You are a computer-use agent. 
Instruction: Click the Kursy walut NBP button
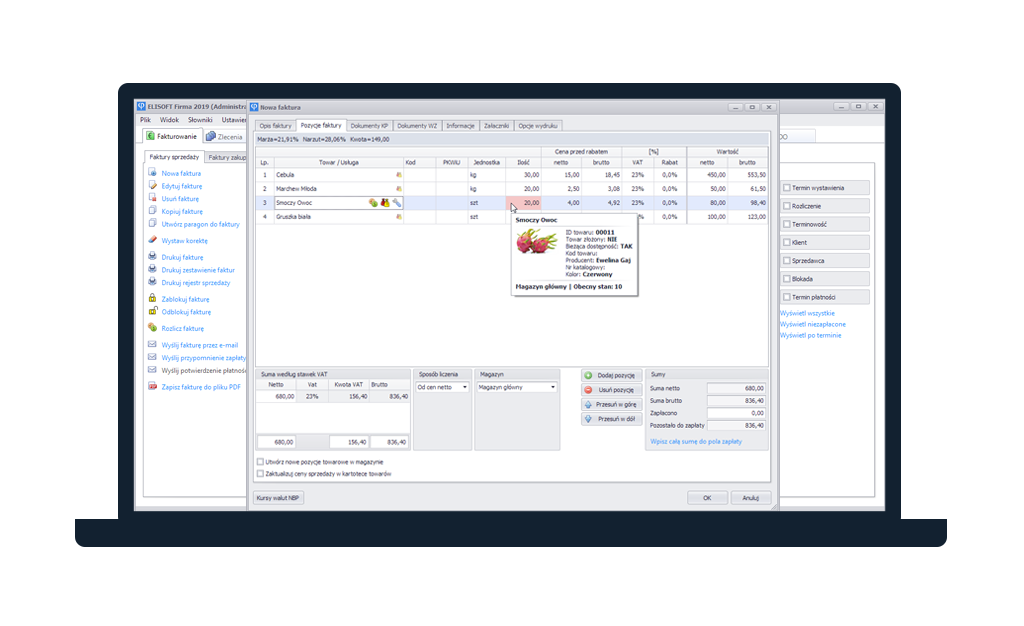(x=278, y=497)
